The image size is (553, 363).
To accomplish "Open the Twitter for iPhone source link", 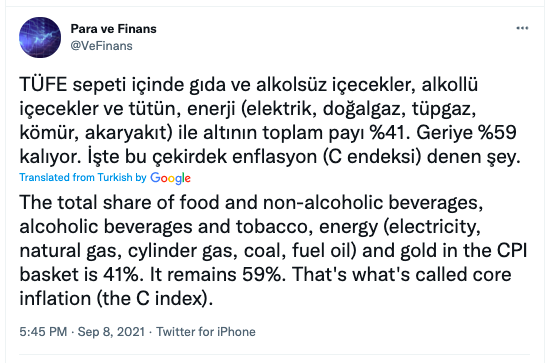I will (x=206, y=332).
